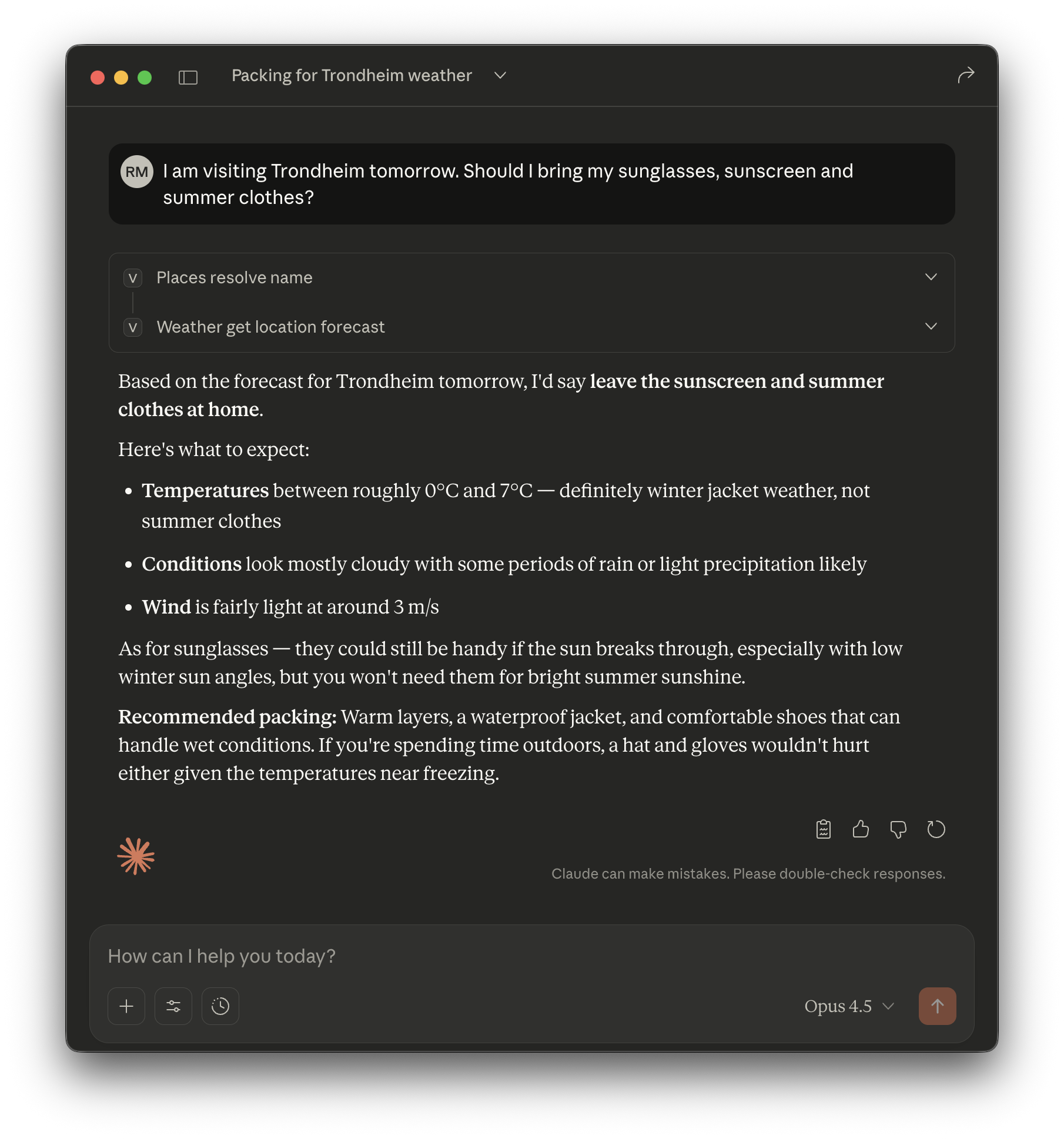This screenshot has height=1139, width=1064.
Task: Open the Opus 4.5 model selector
Action: tap(849, 1006)
